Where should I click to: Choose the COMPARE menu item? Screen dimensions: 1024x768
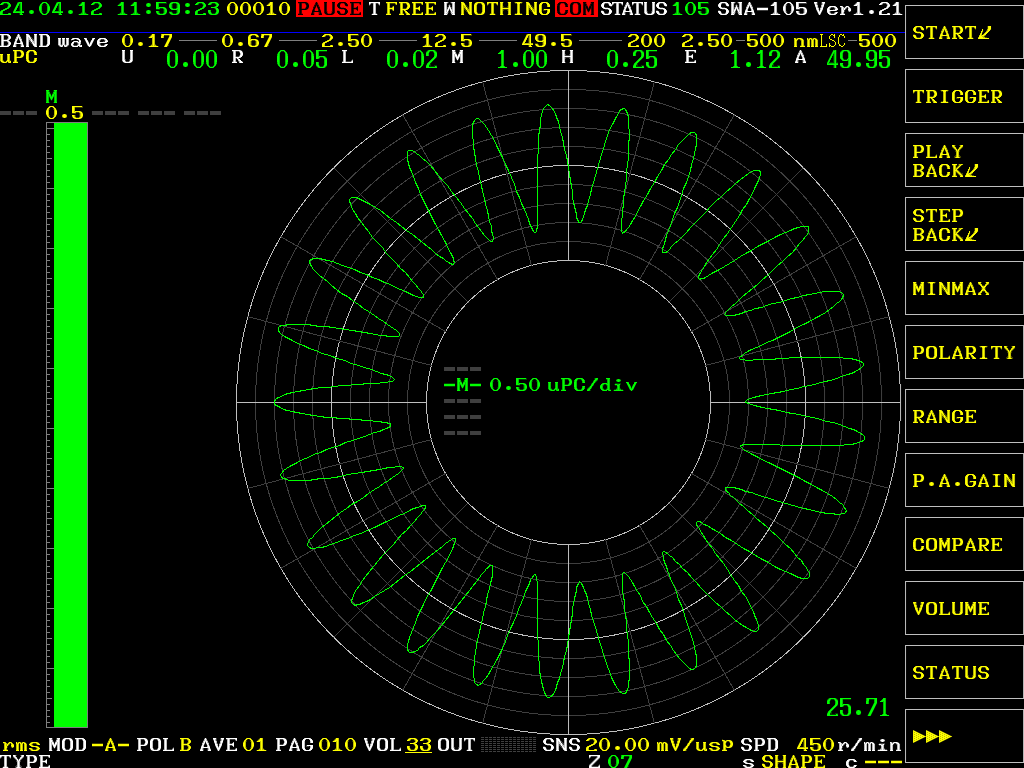click(964, 545)
